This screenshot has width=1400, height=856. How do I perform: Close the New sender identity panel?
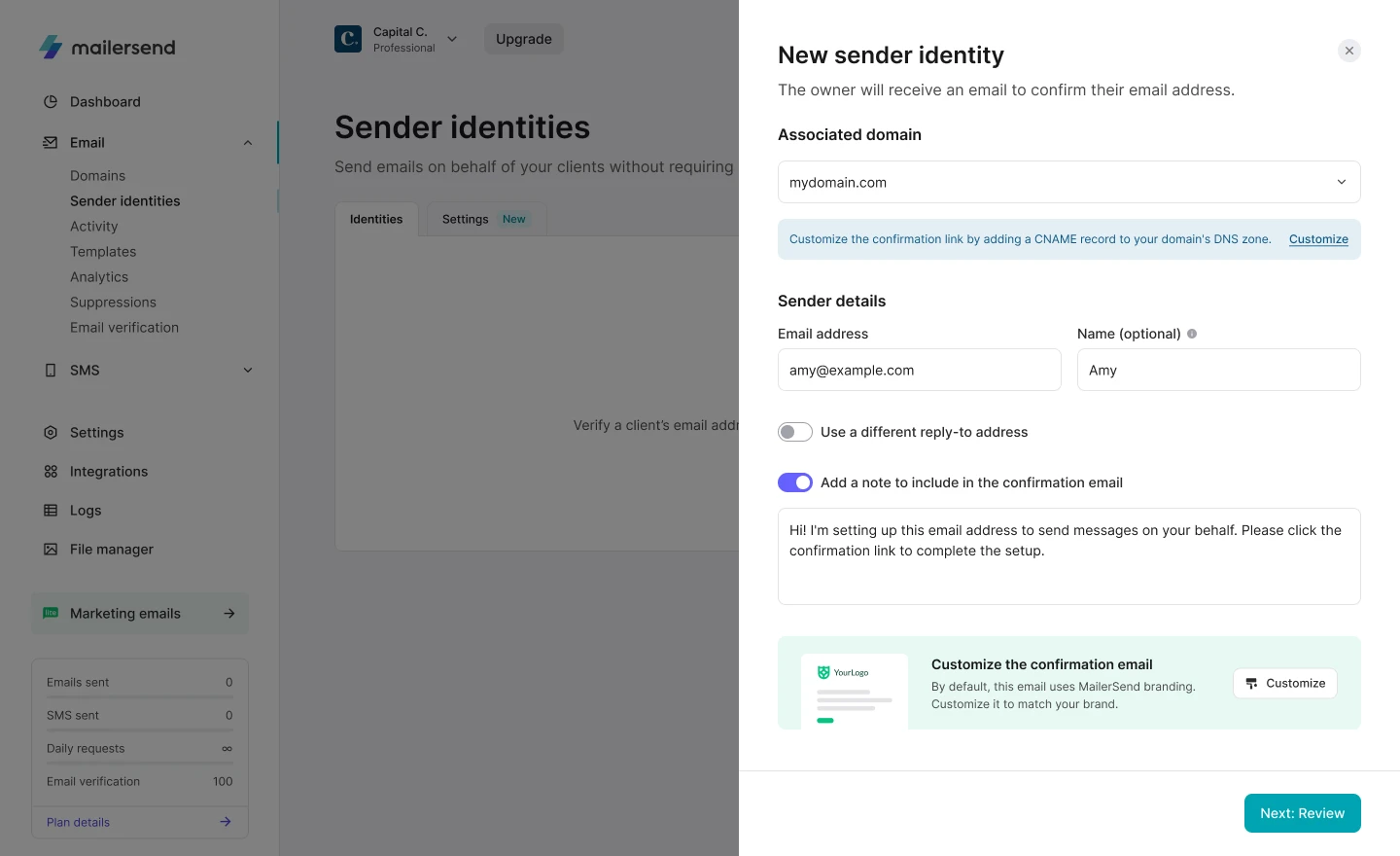pyautogui.click(x=1348, y=51)
